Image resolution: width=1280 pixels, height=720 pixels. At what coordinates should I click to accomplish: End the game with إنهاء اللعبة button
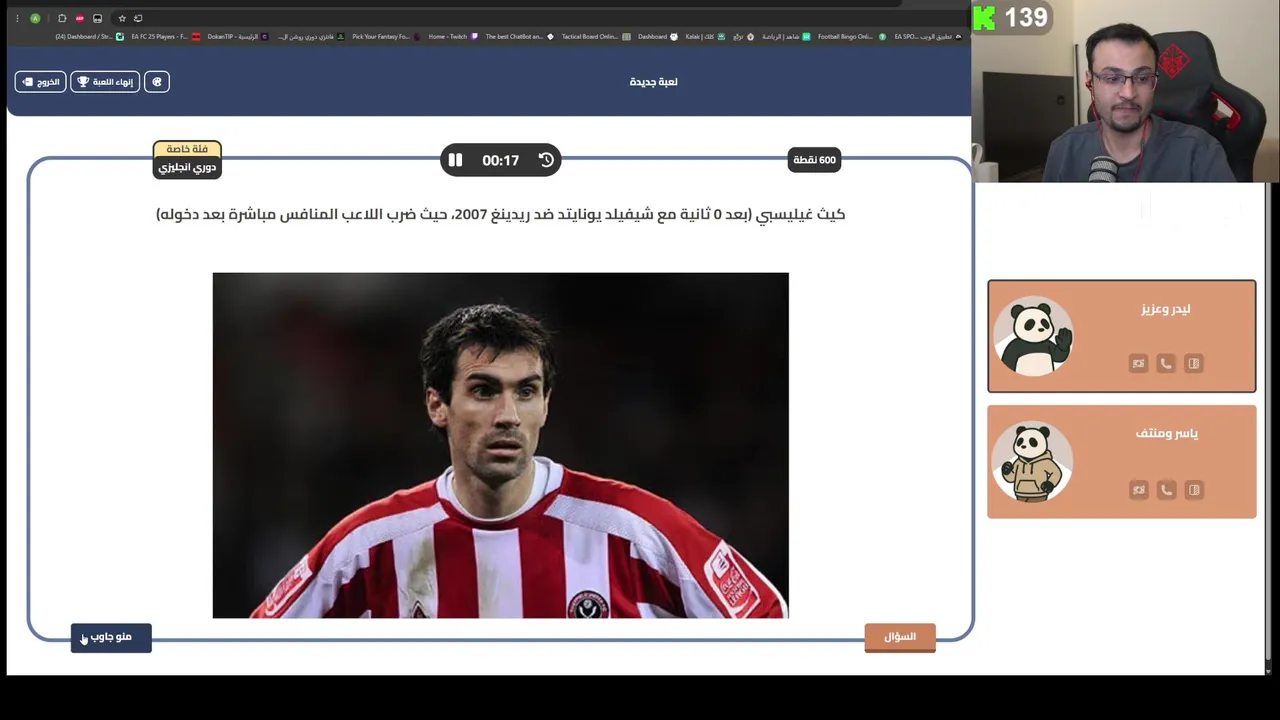pyautogui.click(x=105, y=82)
